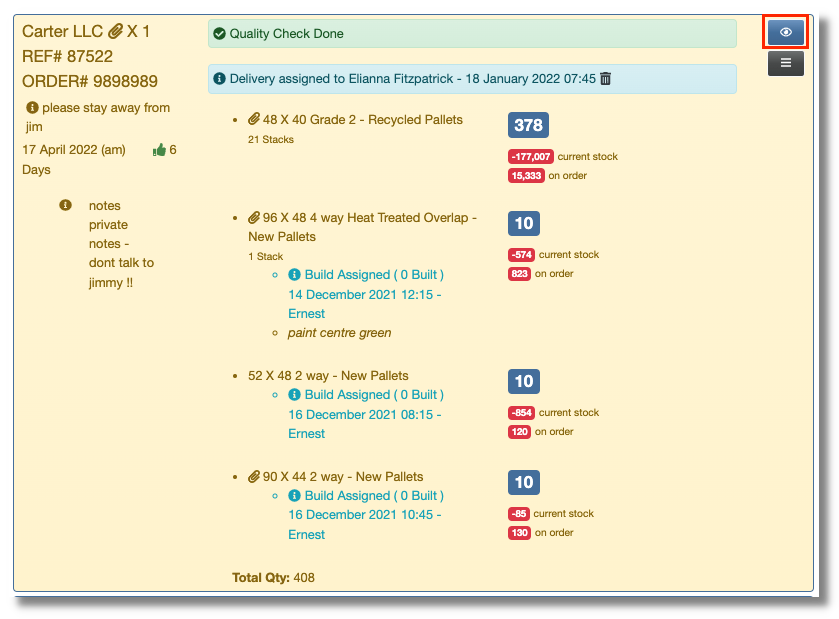Click 'Quality Check Done' banner text
839x619 pixels.
click(x=286, y=34)
